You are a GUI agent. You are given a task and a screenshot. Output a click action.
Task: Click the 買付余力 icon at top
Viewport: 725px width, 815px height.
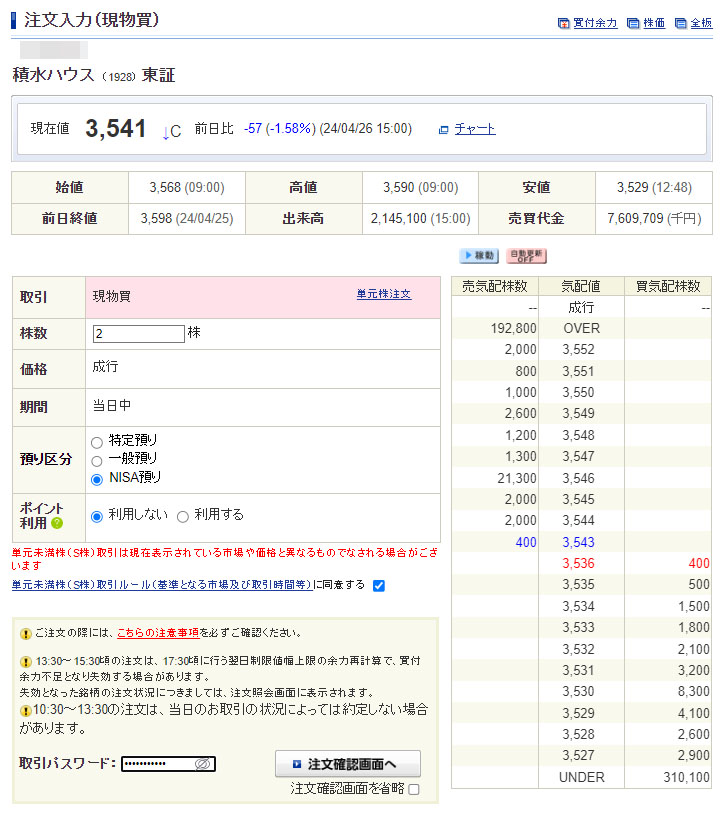pyautogui.click(x=563, y=23)
